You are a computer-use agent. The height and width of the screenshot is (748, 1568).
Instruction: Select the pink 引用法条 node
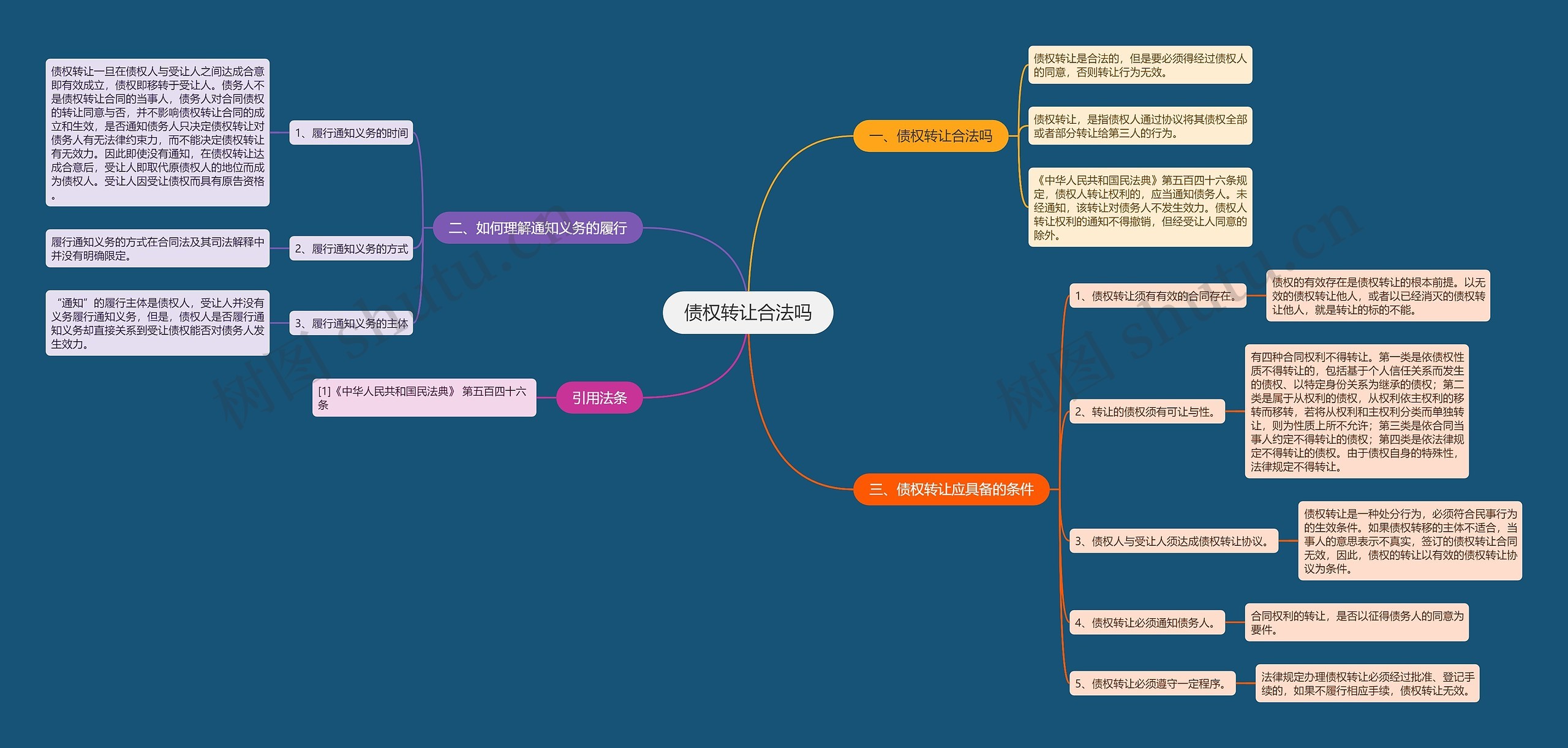tap(599, 398)
